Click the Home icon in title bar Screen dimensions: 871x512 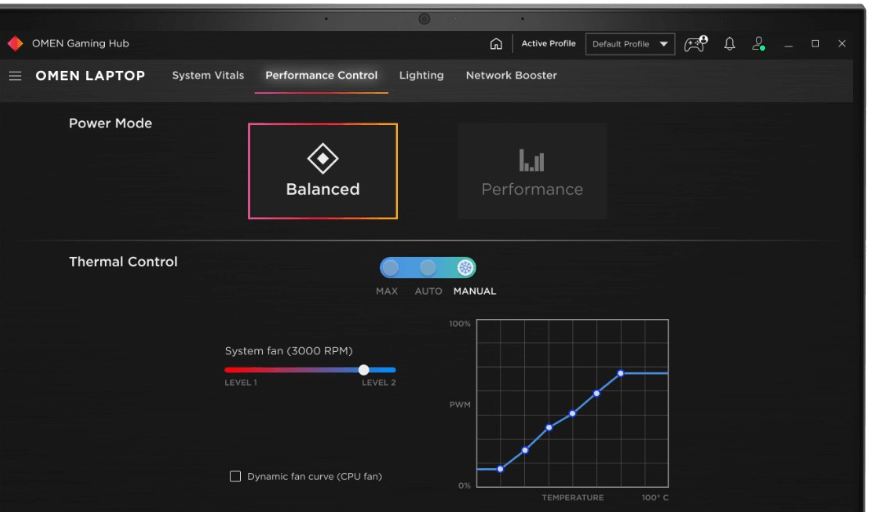(496, 44)
